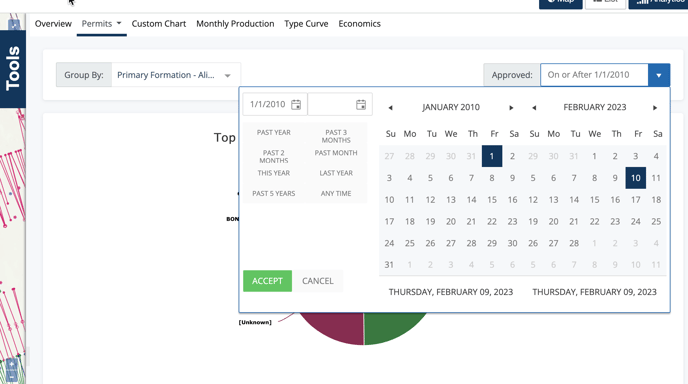Select the ANY TIME preset
688x384 pixels.
[336, 194]
